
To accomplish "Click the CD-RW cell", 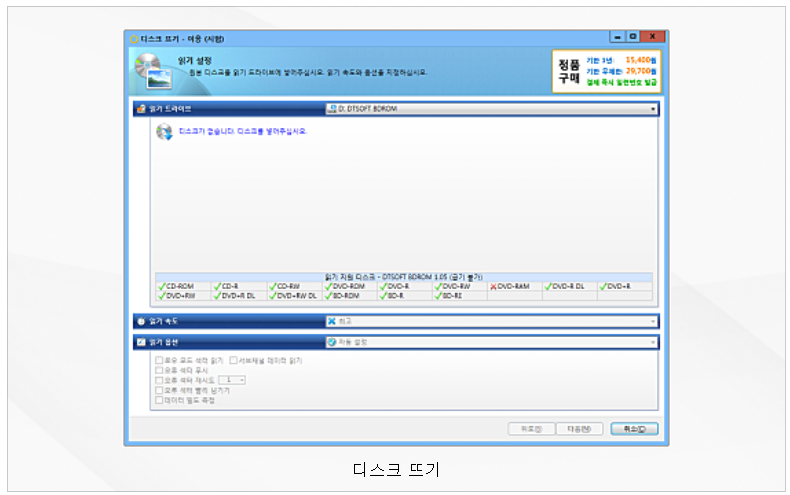I will [x=294, y=286].
